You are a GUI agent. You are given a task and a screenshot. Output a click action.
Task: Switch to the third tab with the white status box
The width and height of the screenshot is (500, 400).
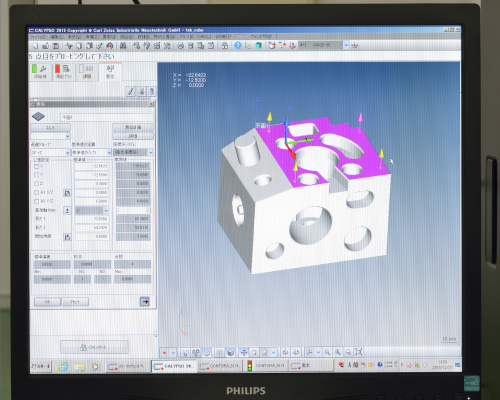click(86, 71)
